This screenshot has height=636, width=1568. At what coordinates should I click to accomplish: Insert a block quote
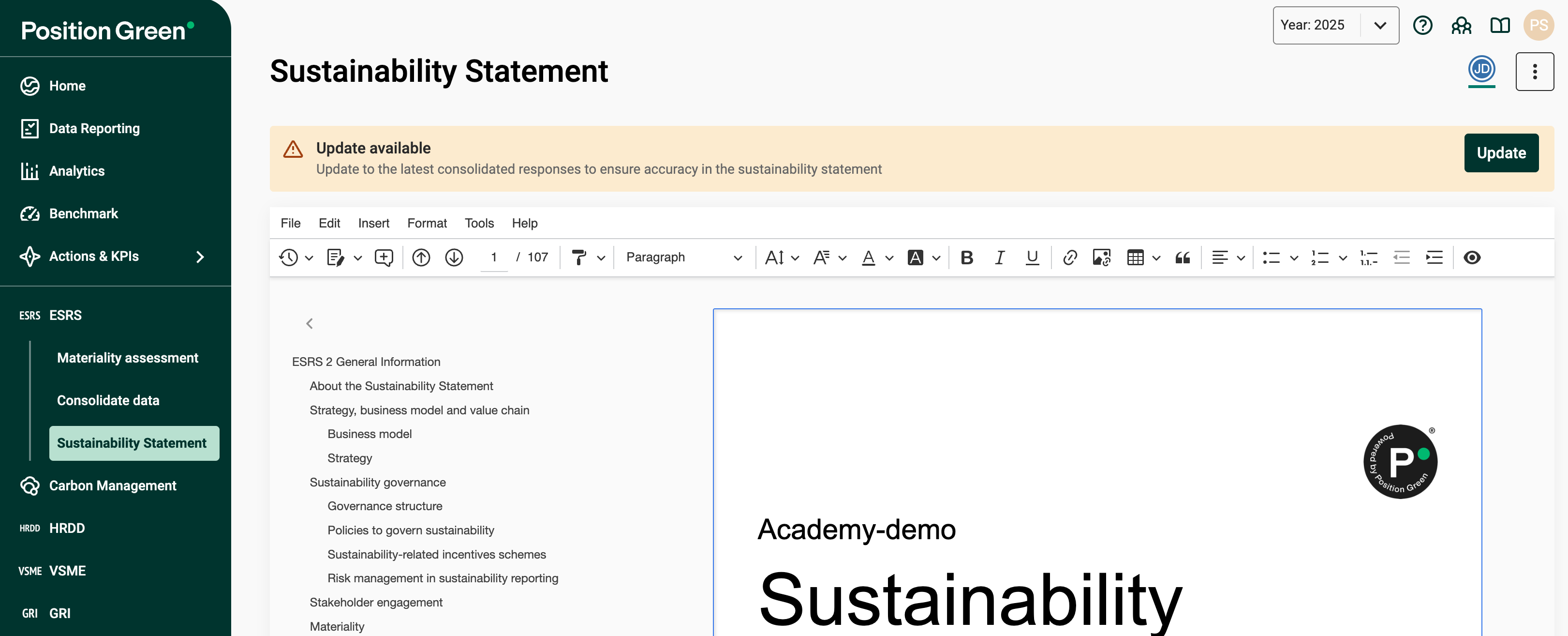click(x=1182, y=257)
